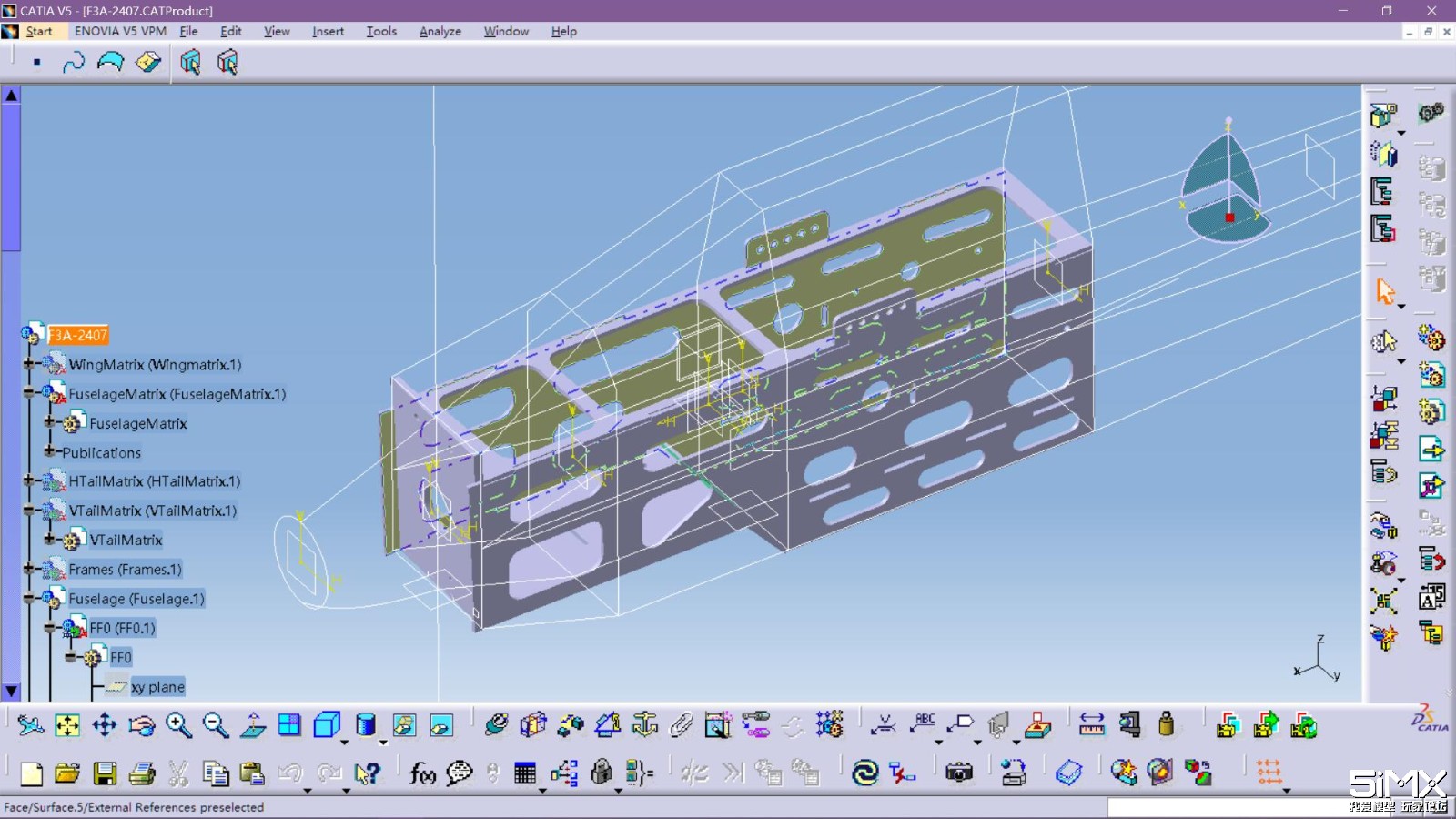Click the Shading view mode cylinder icon
1456x819 pixels.
tap(366, 725)
